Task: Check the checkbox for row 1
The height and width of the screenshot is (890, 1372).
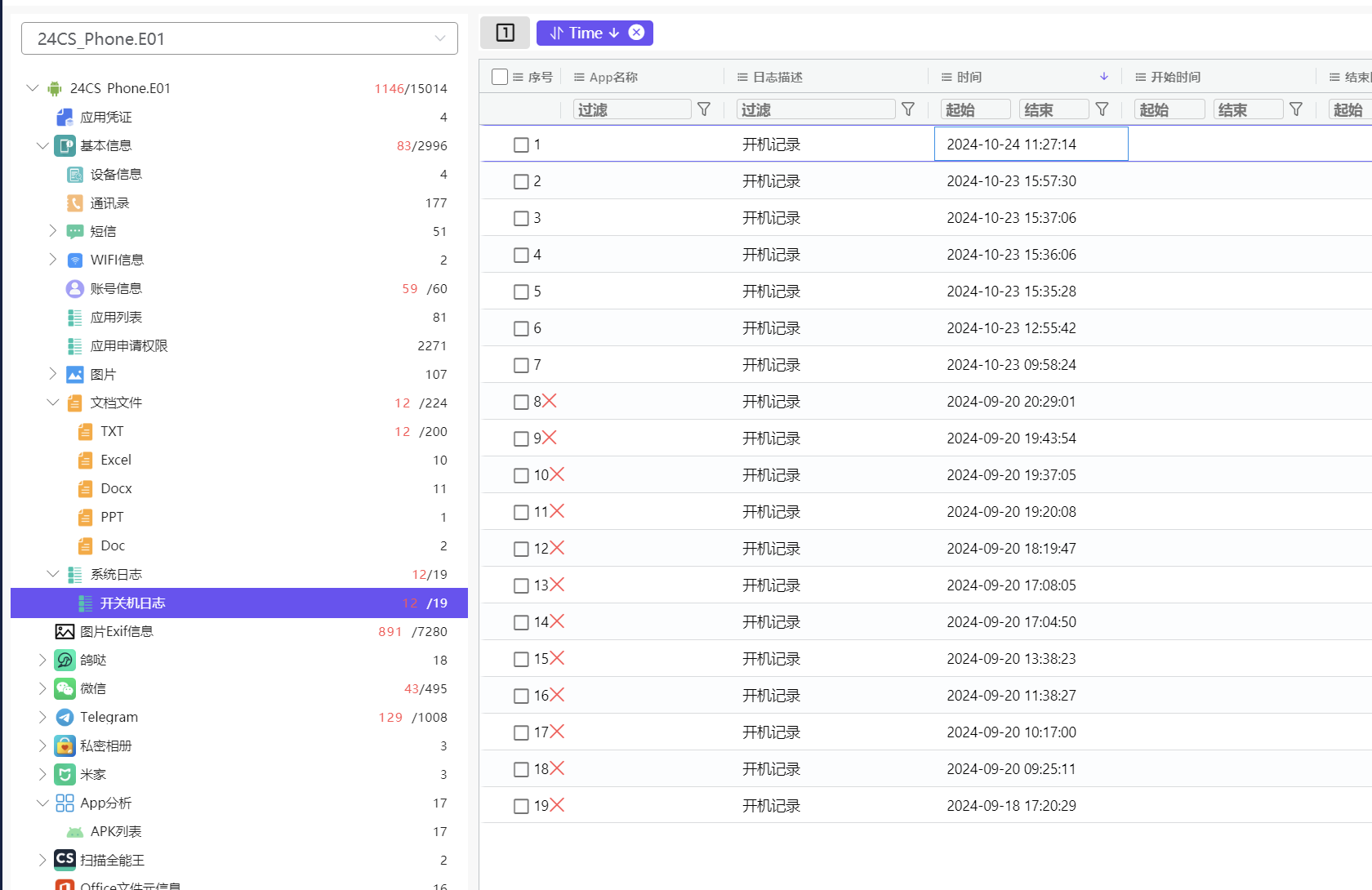Action: (521, 145)
